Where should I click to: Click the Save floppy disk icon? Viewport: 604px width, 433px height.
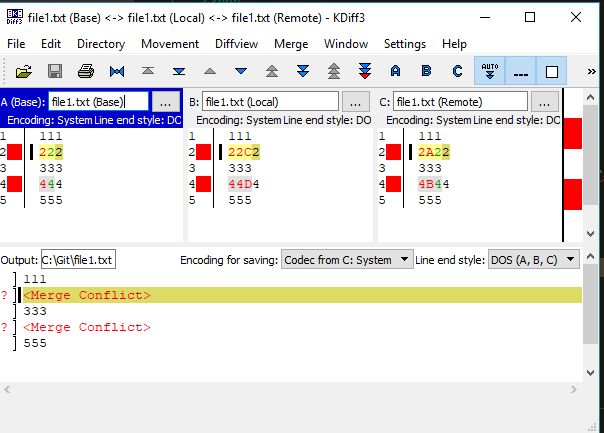click(55, 71)
